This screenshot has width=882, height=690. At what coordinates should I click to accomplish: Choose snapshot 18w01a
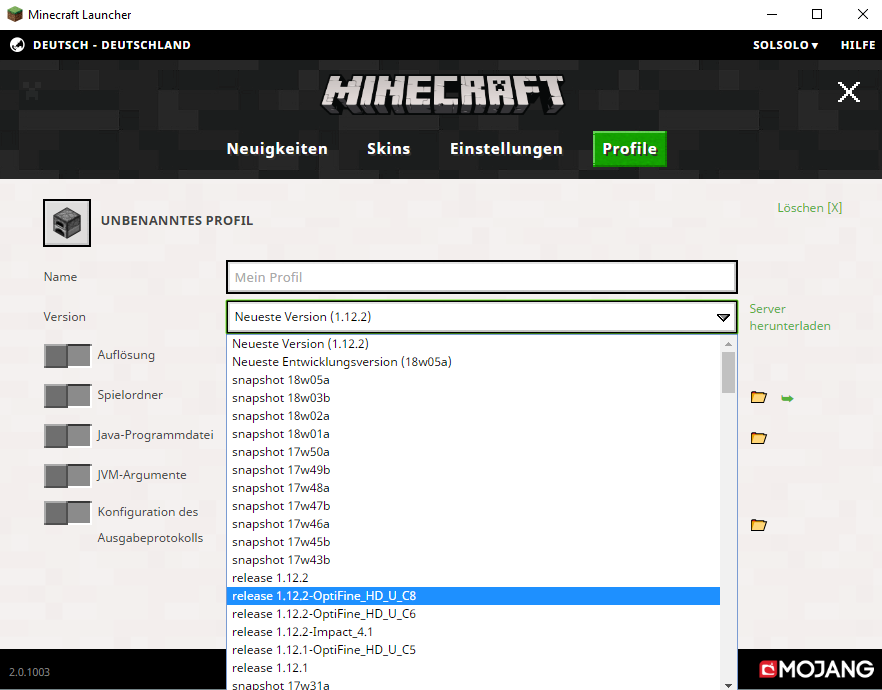pos(473,434)
